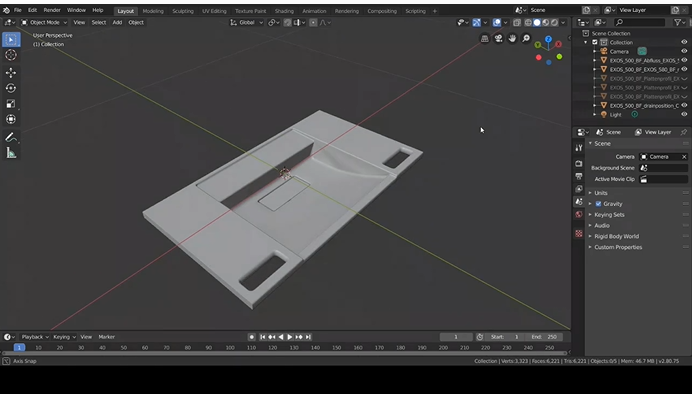Click the Blender logo menu
Image resolution: width=692 pixels, height=394 pixels.
click(x=6, y=10)
